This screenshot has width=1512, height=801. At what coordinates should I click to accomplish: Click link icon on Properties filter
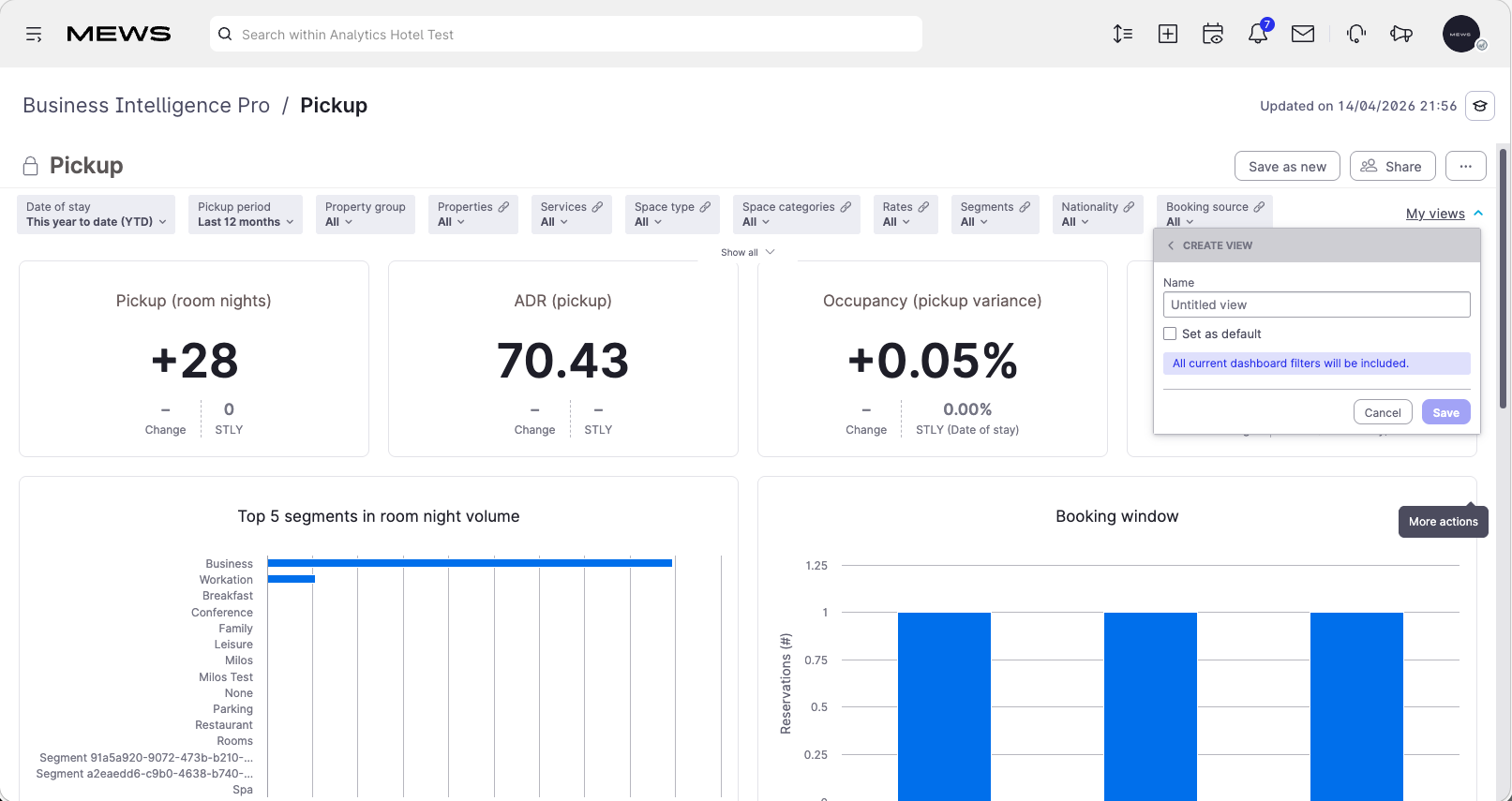503,207
